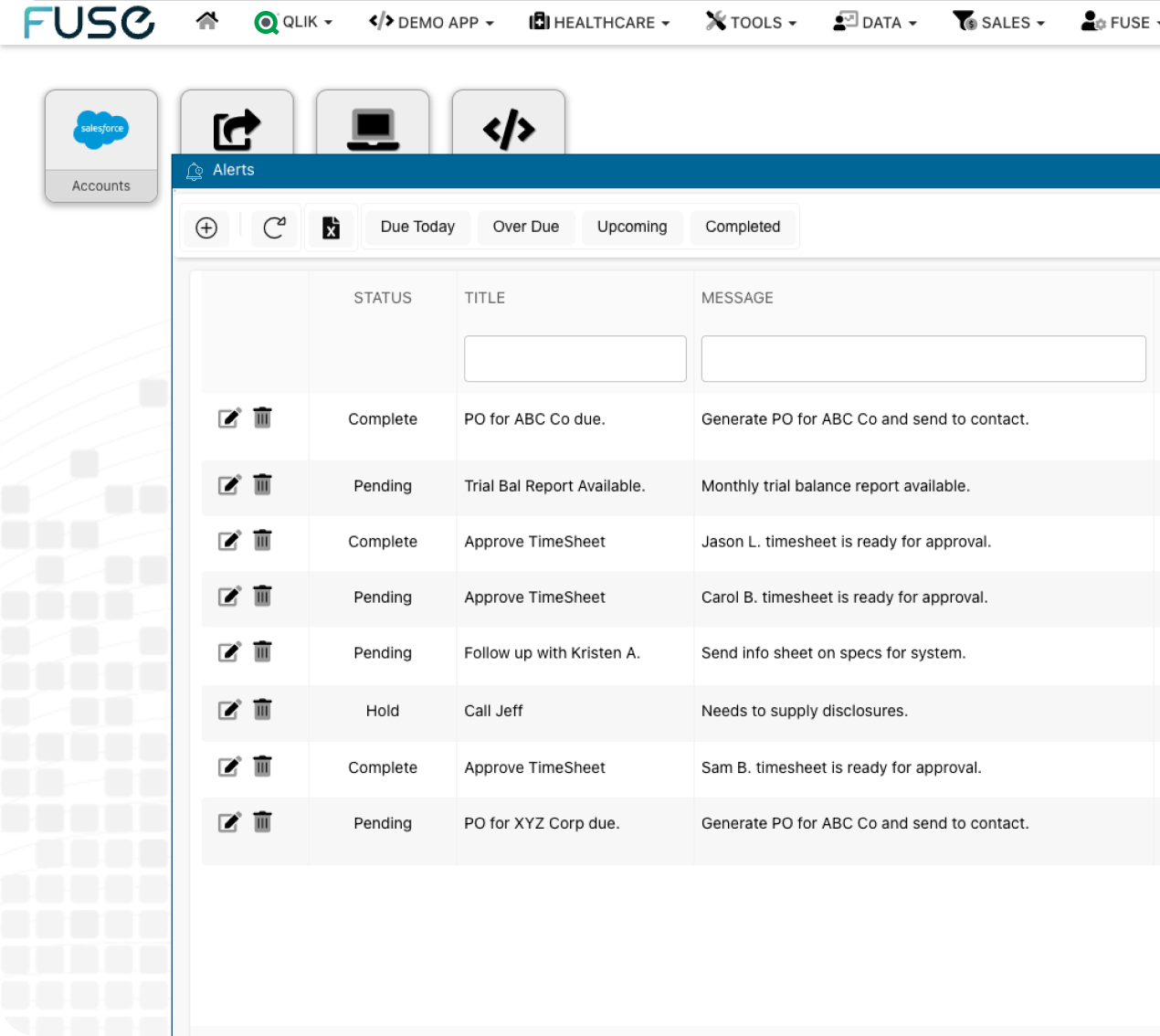This screenshot has height=1036, width=1160.
Task: Select 'PO for ABC Co due.' title cell
Action: pyautogui.click(x=534, y=419)
